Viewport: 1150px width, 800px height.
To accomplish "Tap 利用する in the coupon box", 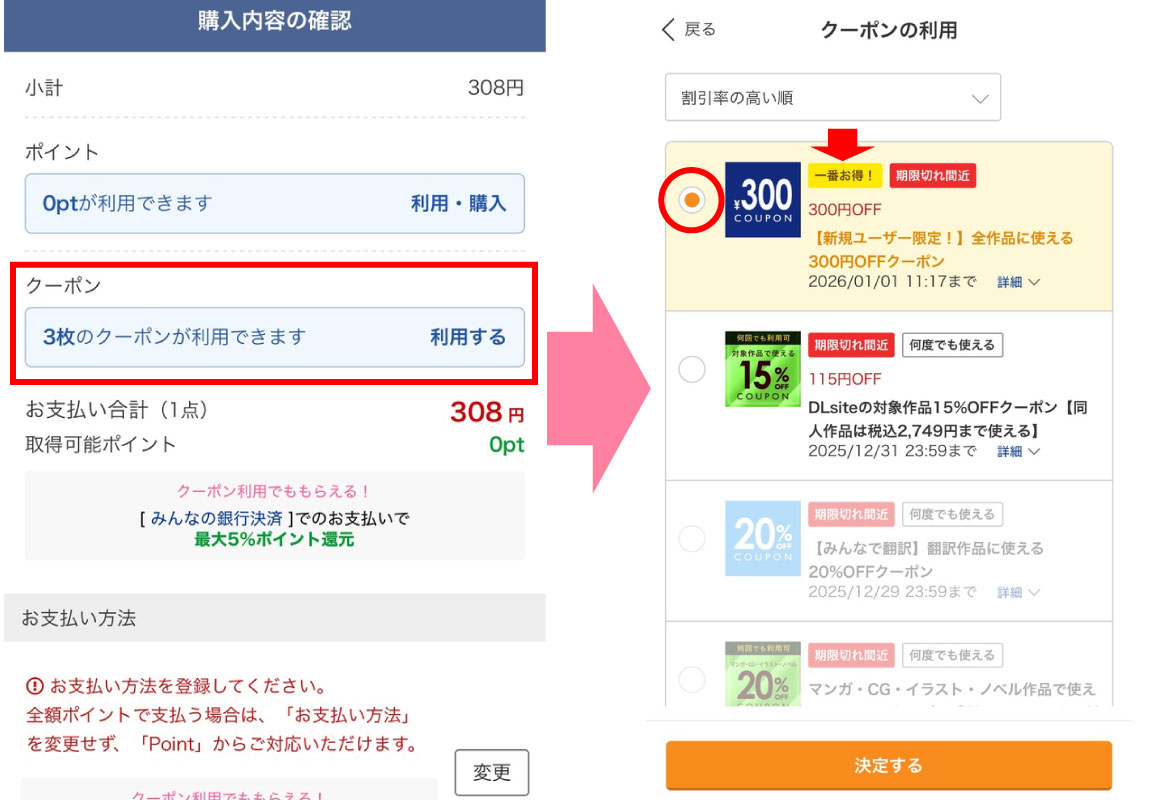I will point(468,337).
